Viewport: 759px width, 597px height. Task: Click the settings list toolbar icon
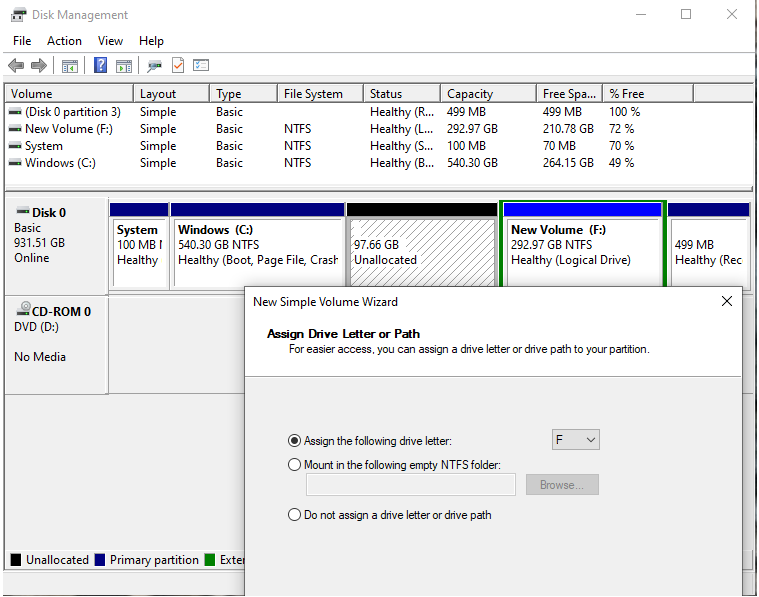coord(201,65)
